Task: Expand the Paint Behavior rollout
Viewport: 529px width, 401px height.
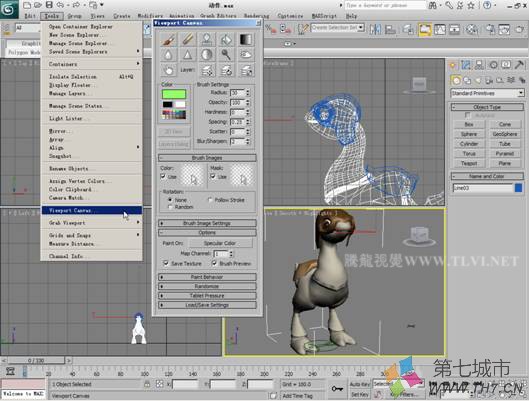Action: point(207,277)
